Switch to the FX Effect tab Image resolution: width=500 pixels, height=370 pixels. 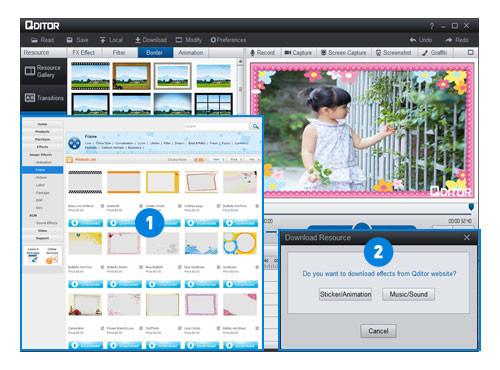coord(84,53)
